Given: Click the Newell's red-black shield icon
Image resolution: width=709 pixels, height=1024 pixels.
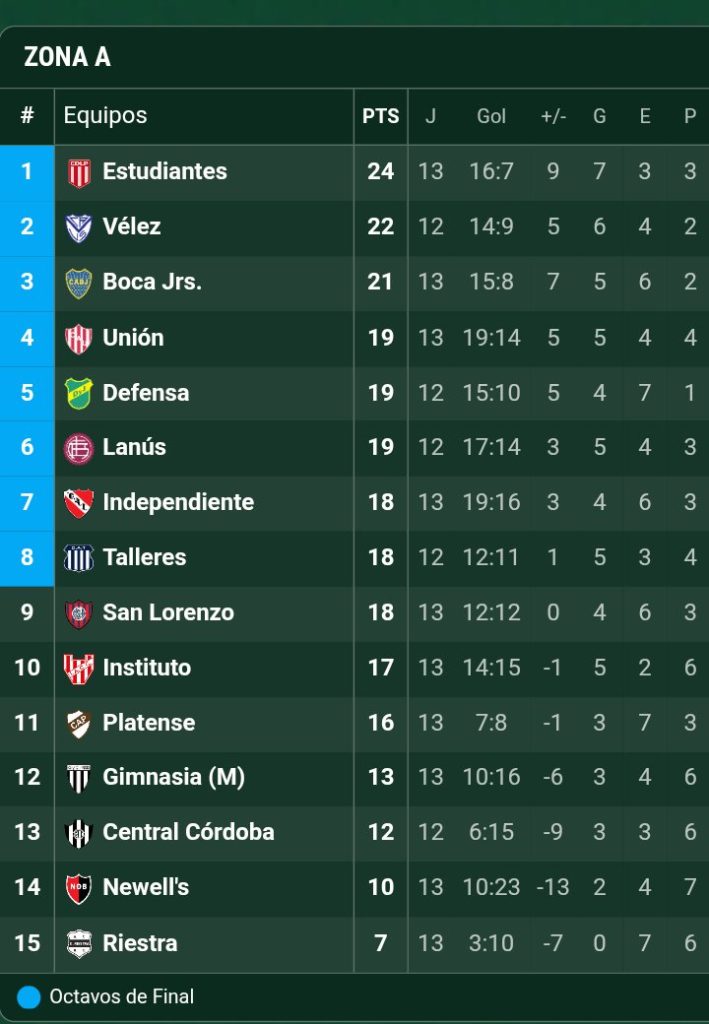Looking at the screenshot, I should [78, 887].
